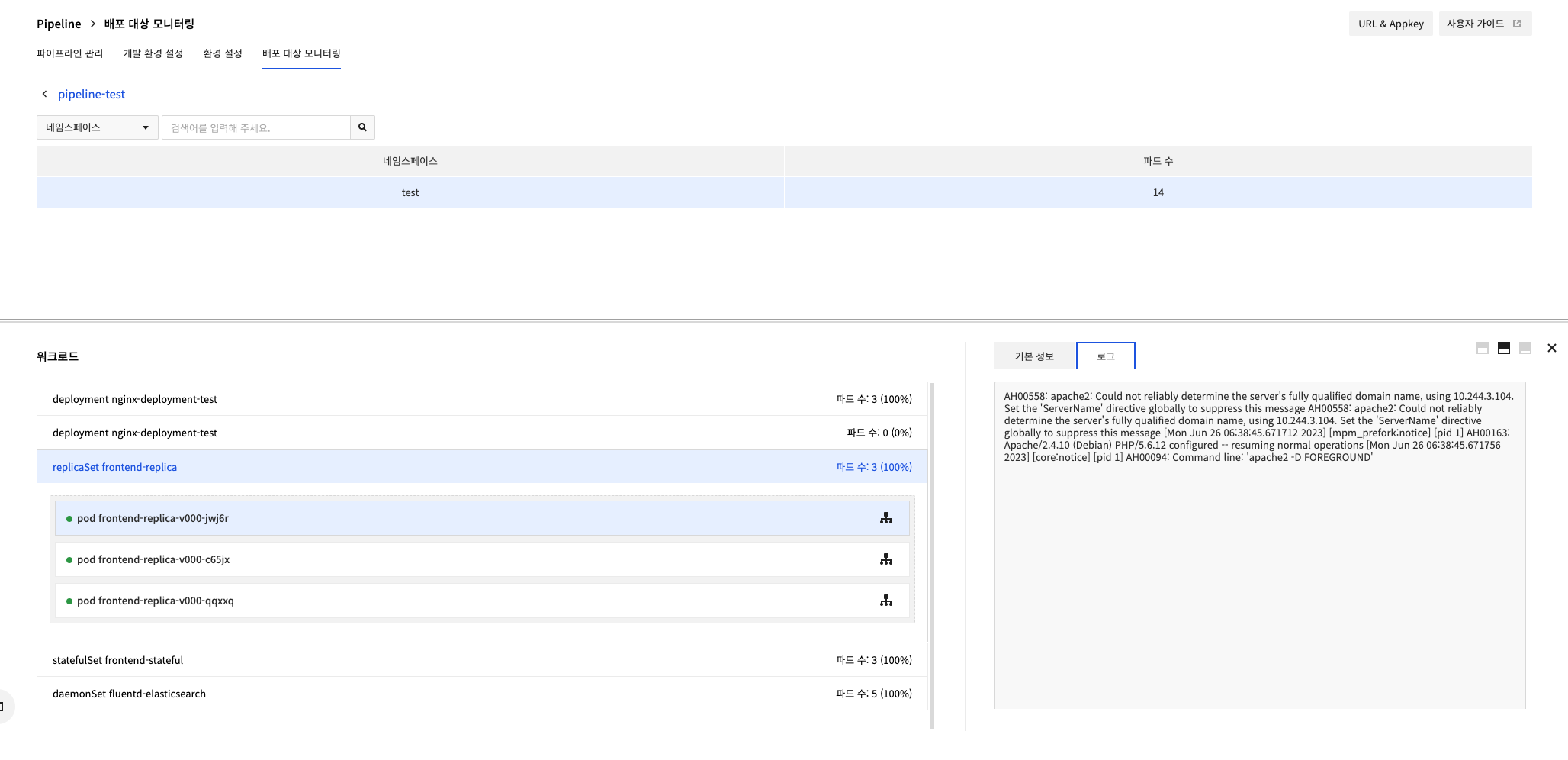This screenshot has height=760, width=1568.
Task: Switch to the 기본 정보 tab
Action: point(1034,356)
